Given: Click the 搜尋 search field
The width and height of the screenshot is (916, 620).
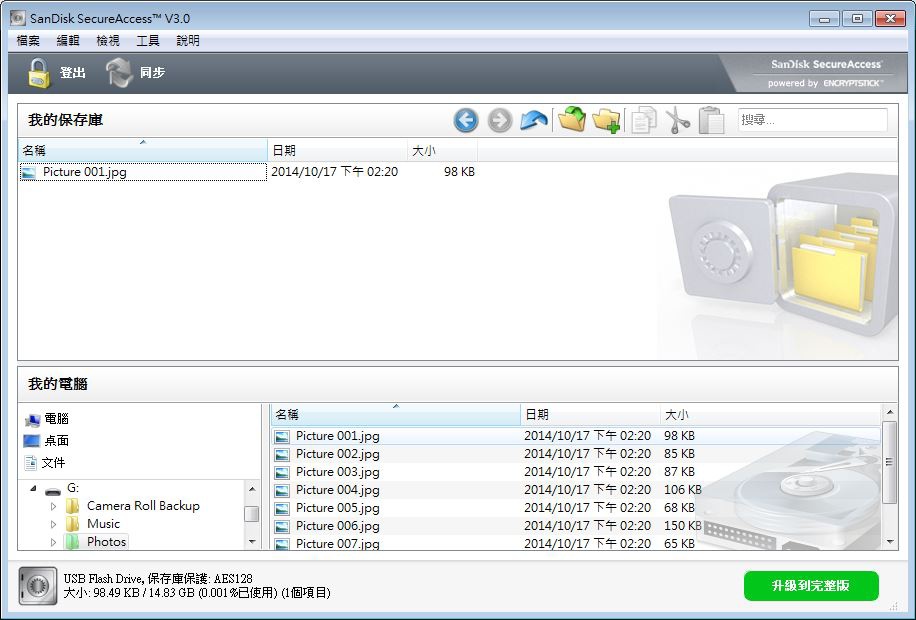Looking at the screenshot, I should (x=812, y=120).
